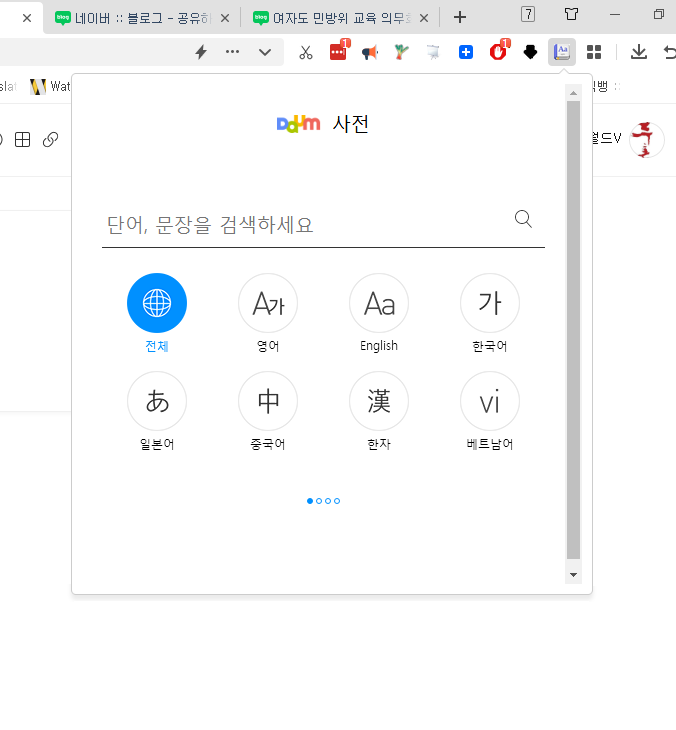Click the link chain icon in page editor

pyautogui.click(x=50, y=140)
